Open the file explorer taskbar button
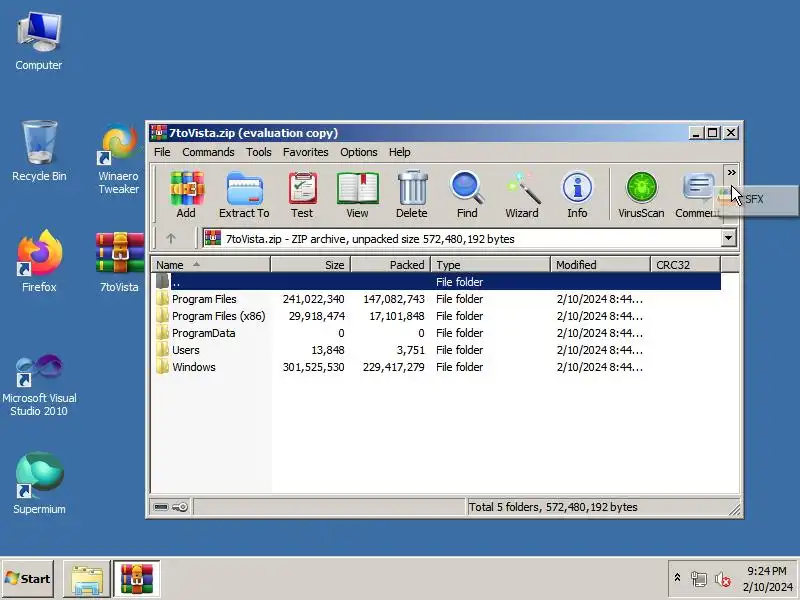Viewport: 800px width, 600px height. [87, 579]
